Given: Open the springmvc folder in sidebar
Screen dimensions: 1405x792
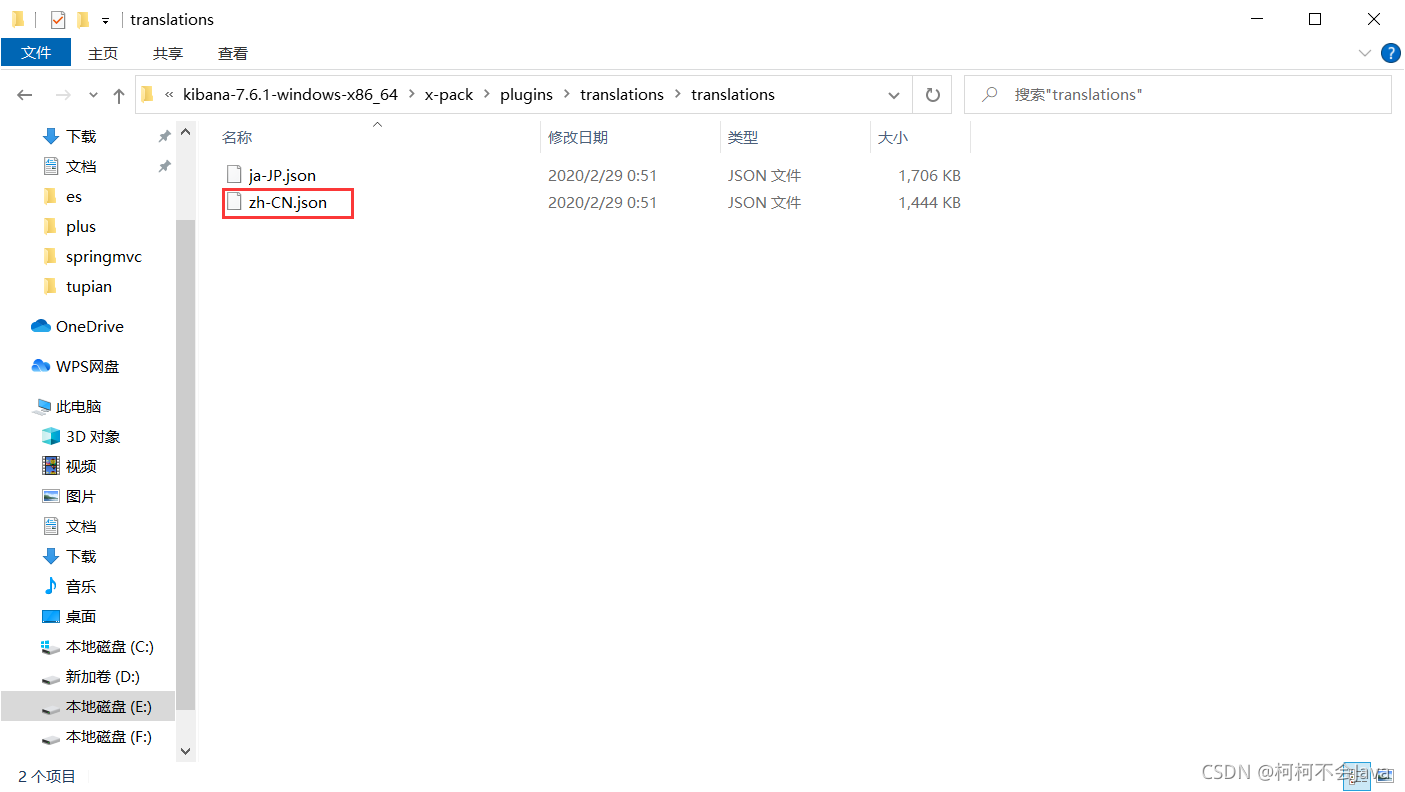Looking at the screenshot, I should [104, 256].
